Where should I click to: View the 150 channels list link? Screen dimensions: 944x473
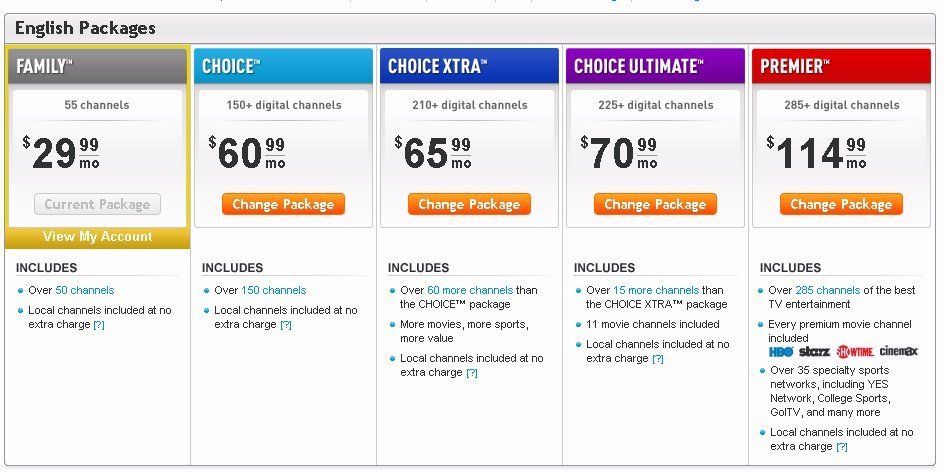click(x=273, y=290)
